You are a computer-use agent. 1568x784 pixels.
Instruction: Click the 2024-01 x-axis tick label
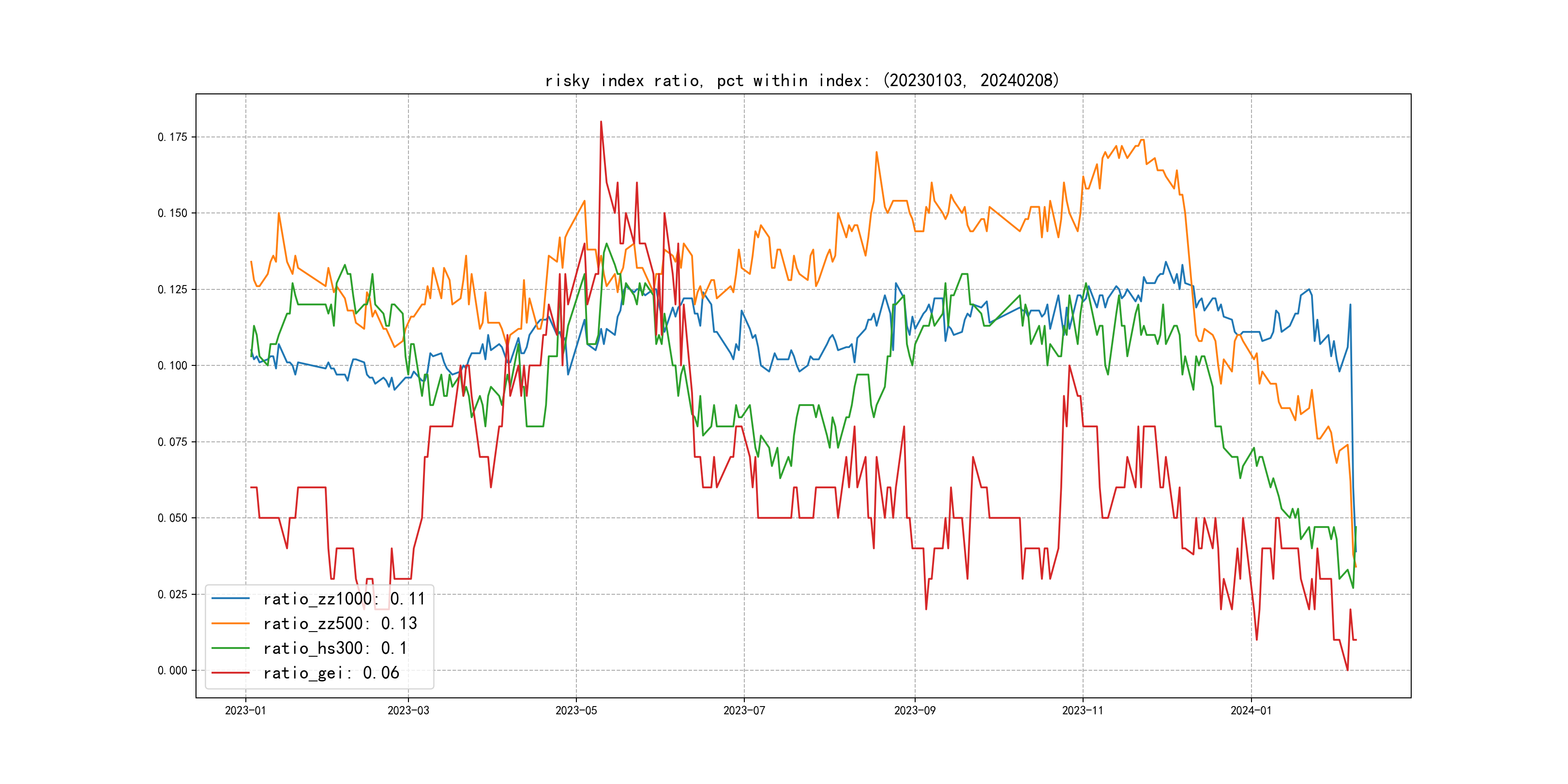click(1251, 710)
